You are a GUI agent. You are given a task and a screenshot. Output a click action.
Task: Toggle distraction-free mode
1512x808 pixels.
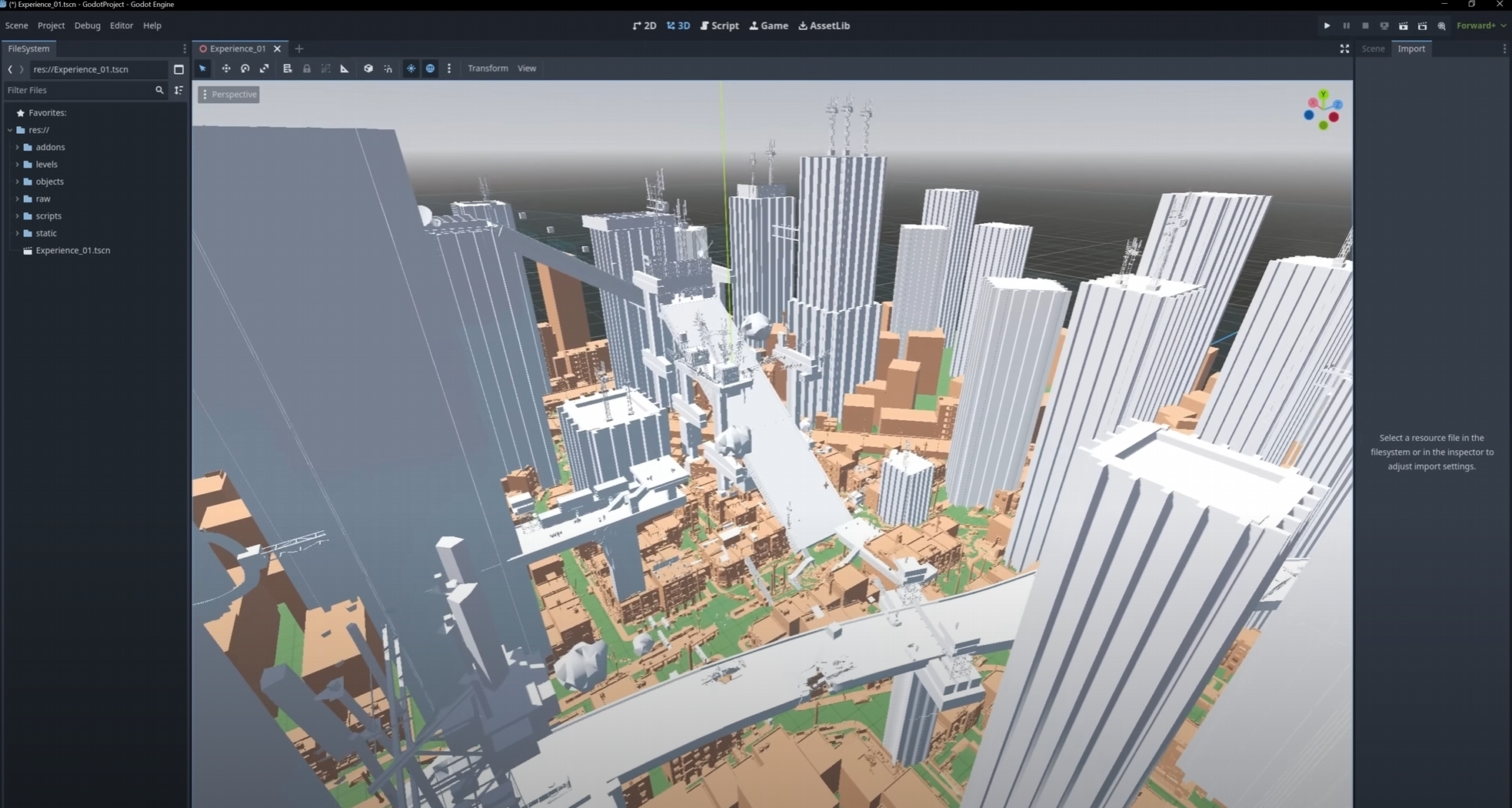(x=1344, y=48)
